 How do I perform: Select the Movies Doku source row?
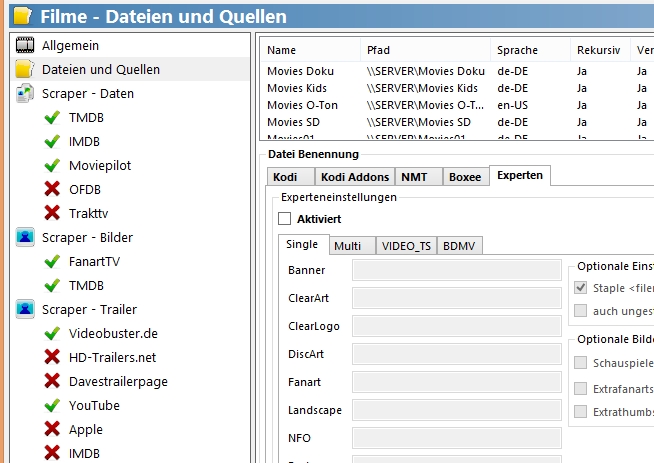click(457, 71)
